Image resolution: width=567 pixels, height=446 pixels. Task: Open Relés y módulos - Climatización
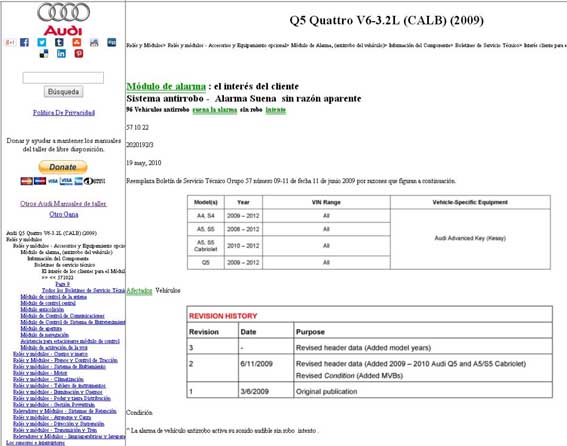coord(48,379)
